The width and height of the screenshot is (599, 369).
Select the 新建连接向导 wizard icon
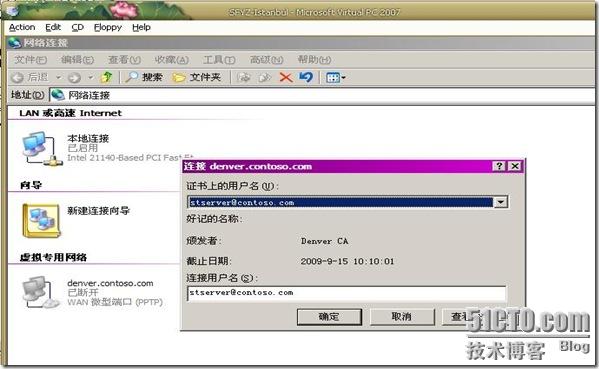pyautogui.click(x=41, y=220)
